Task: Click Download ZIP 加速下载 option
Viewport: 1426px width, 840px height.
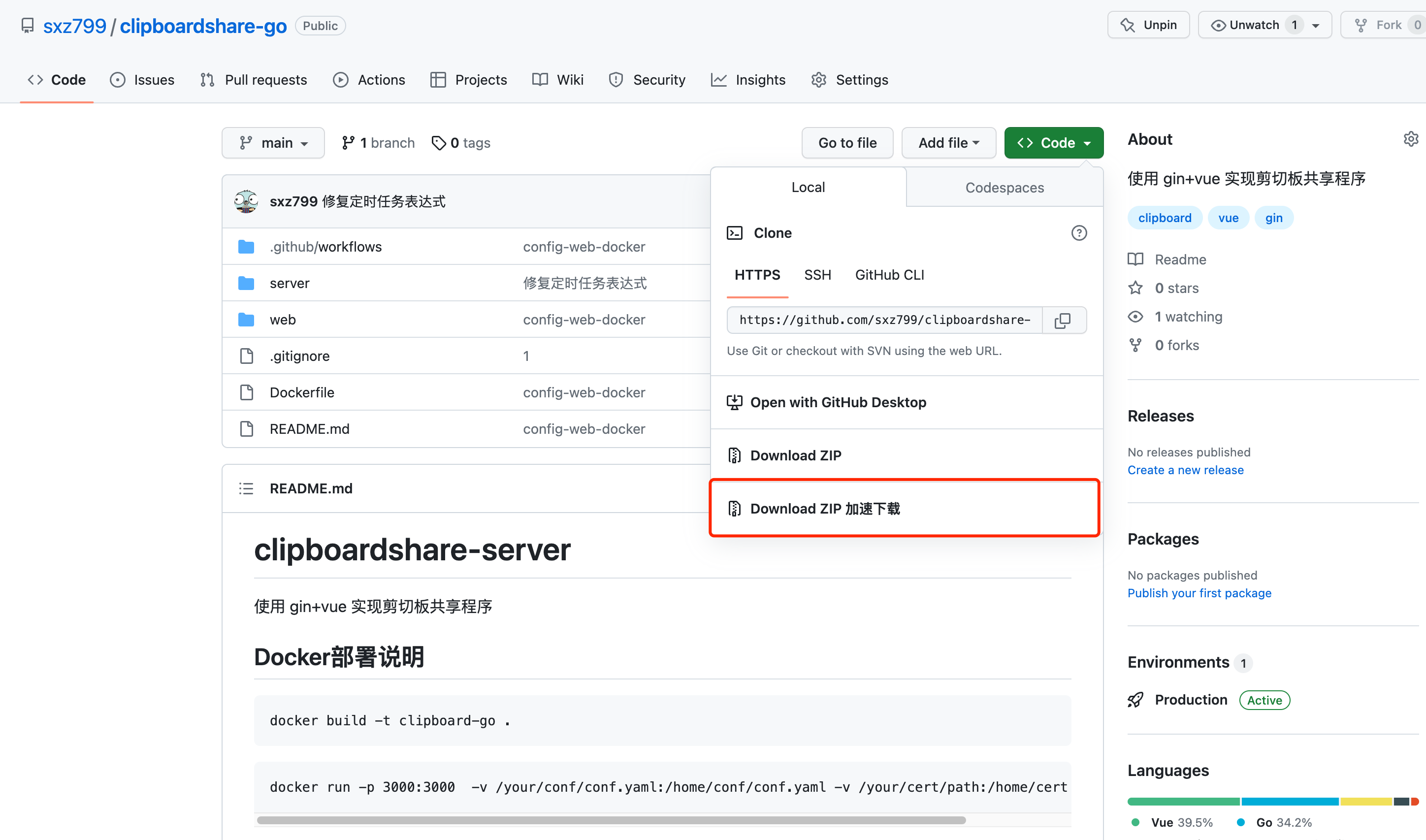Action: pyautogui.click(x=905, y=508)
